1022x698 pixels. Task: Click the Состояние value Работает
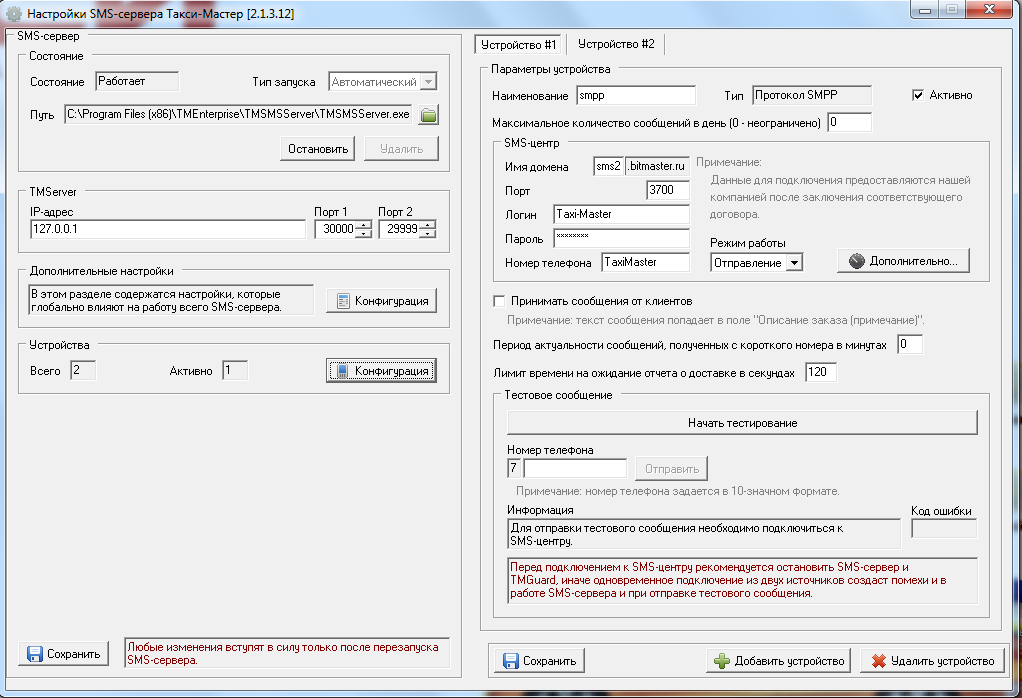click(x=137, y=81)
